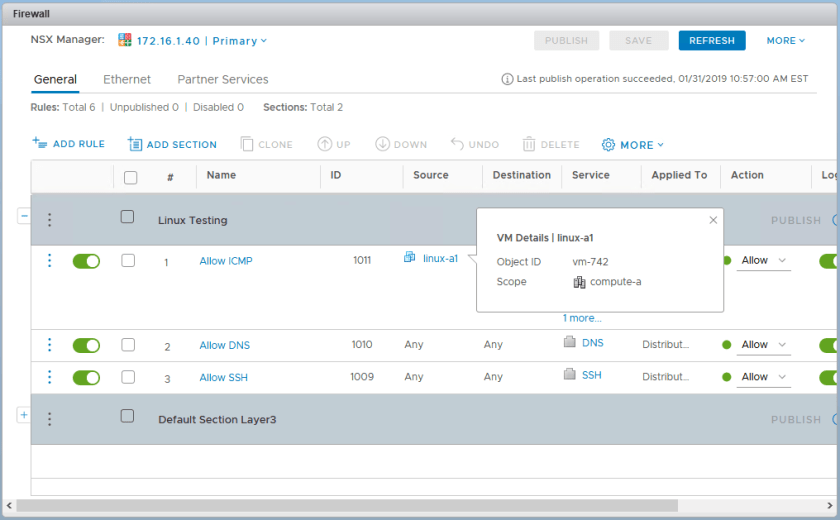The height and width of the screenshot is (520, 840).
Task: Click the linux-a1 VM source icon
Action: click(x=410, y=258)
